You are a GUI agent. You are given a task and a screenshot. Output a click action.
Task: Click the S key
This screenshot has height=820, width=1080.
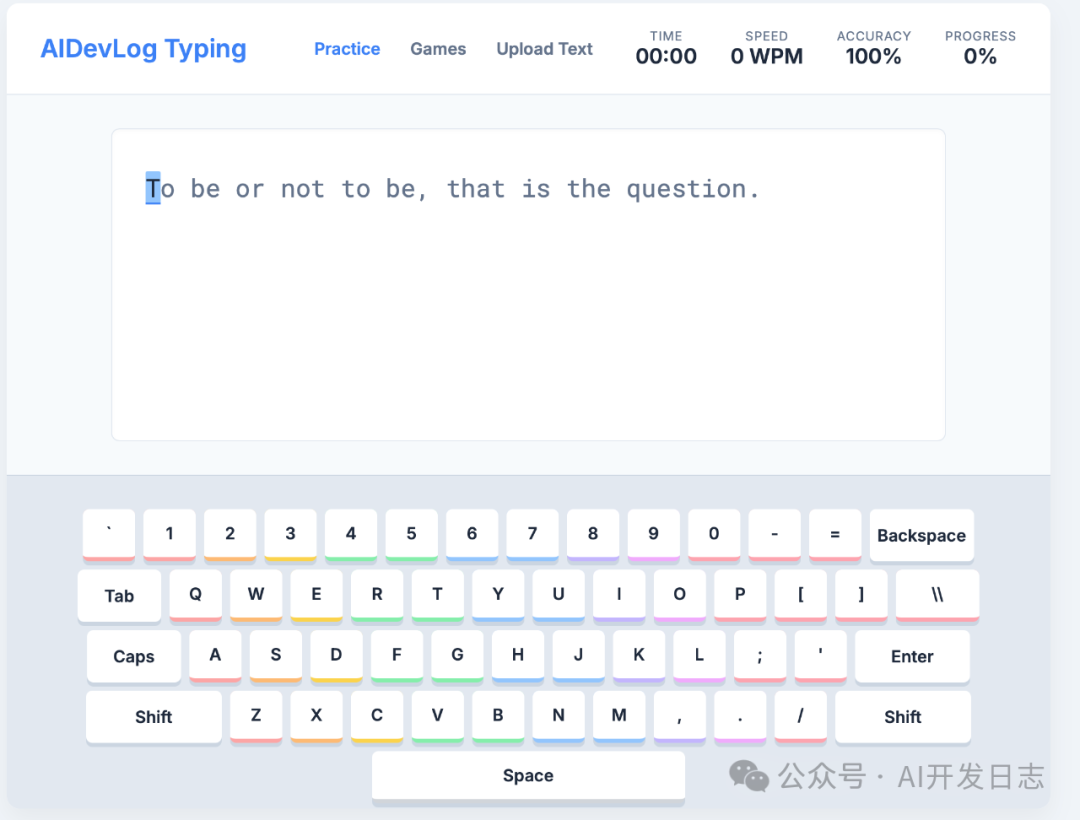(x=276, y=656)
